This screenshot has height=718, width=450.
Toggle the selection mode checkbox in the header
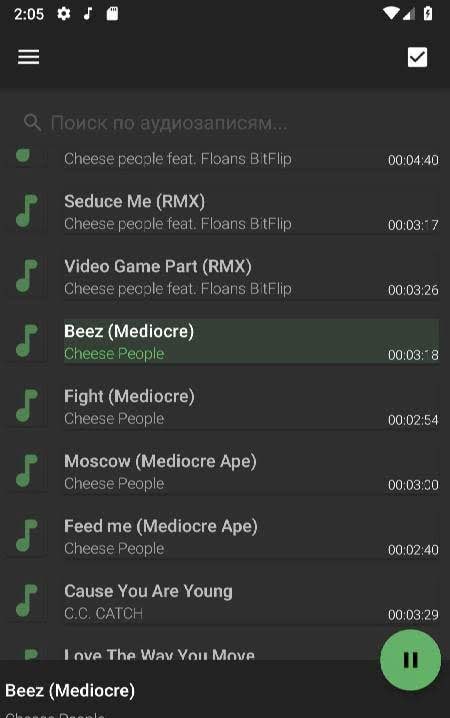(417, 57)
